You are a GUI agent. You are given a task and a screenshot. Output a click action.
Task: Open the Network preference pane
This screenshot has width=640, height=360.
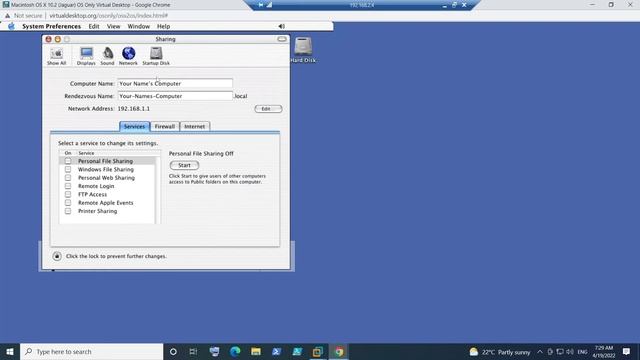(128, 56)
